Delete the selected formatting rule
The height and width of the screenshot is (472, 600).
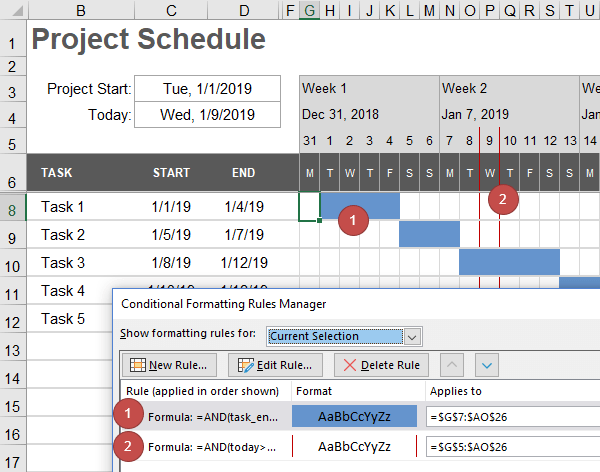(x=382, y=365)
